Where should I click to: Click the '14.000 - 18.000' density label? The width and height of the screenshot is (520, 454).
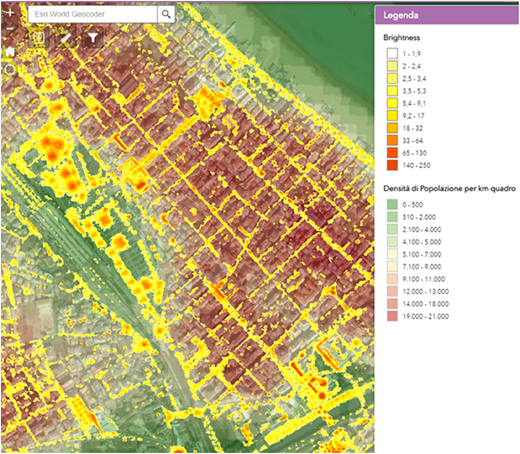pos(426,304)
